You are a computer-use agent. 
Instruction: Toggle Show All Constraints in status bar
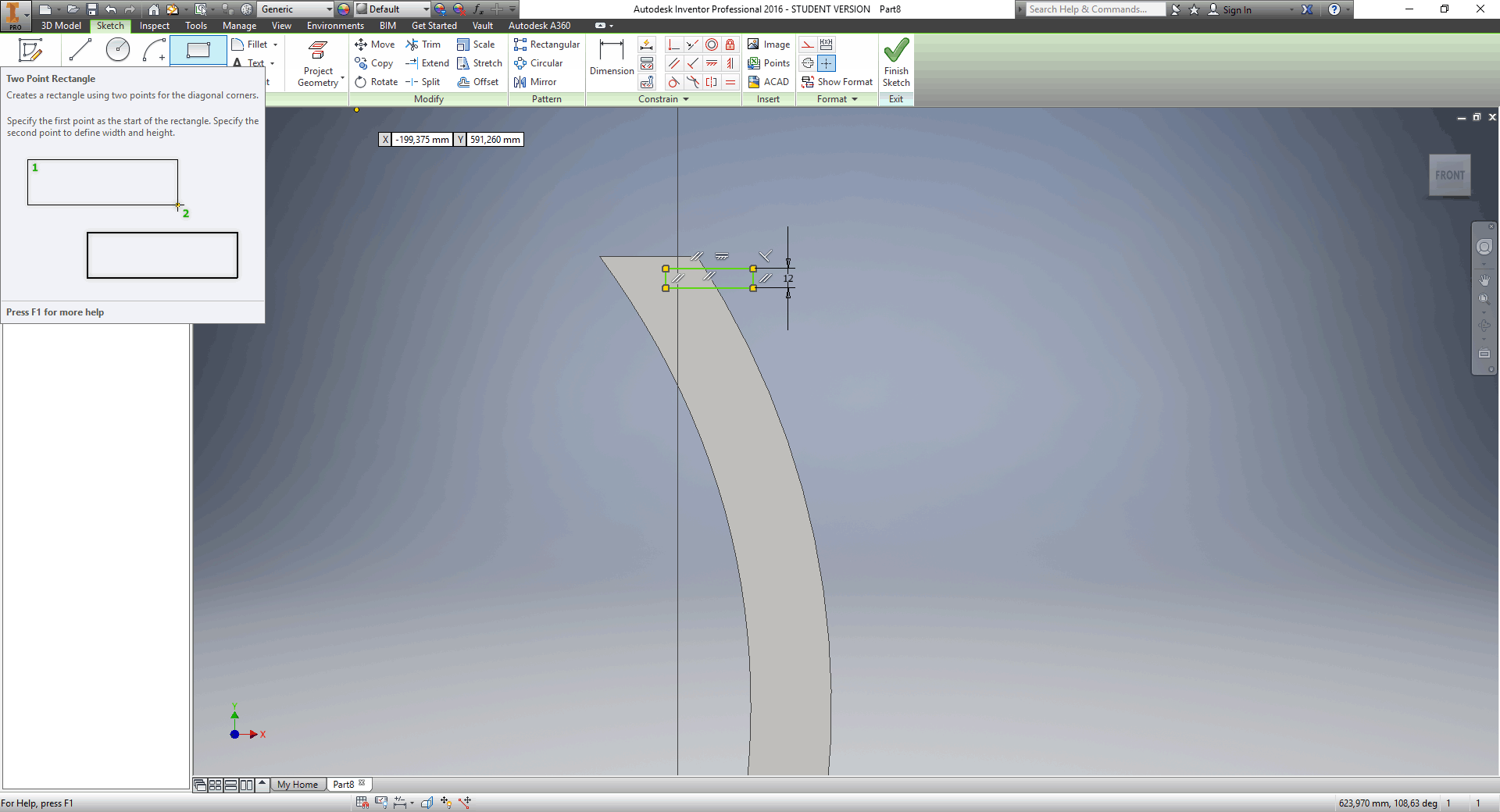click(381, 802)
